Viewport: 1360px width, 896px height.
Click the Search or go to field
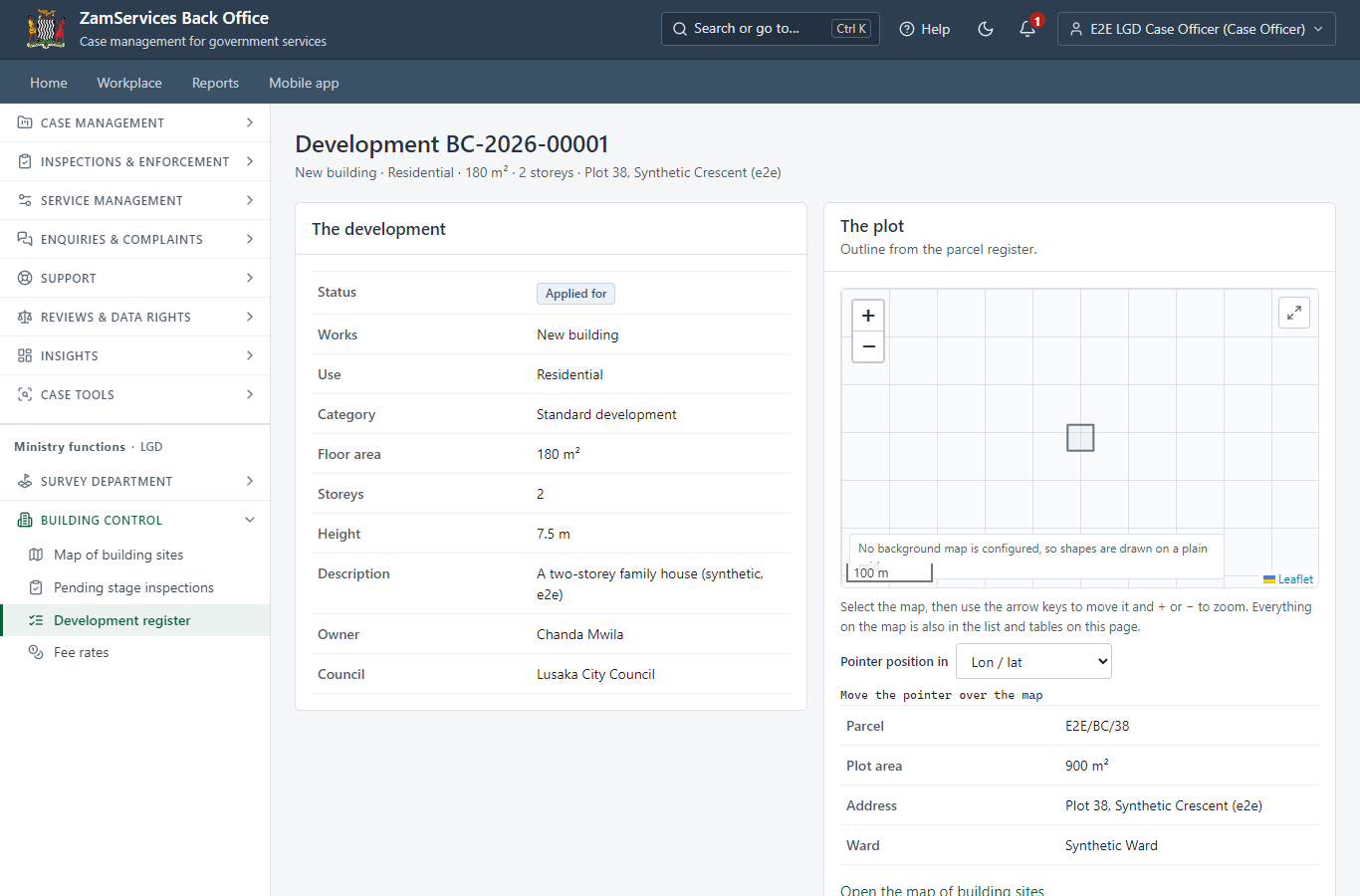pos(771,29)
